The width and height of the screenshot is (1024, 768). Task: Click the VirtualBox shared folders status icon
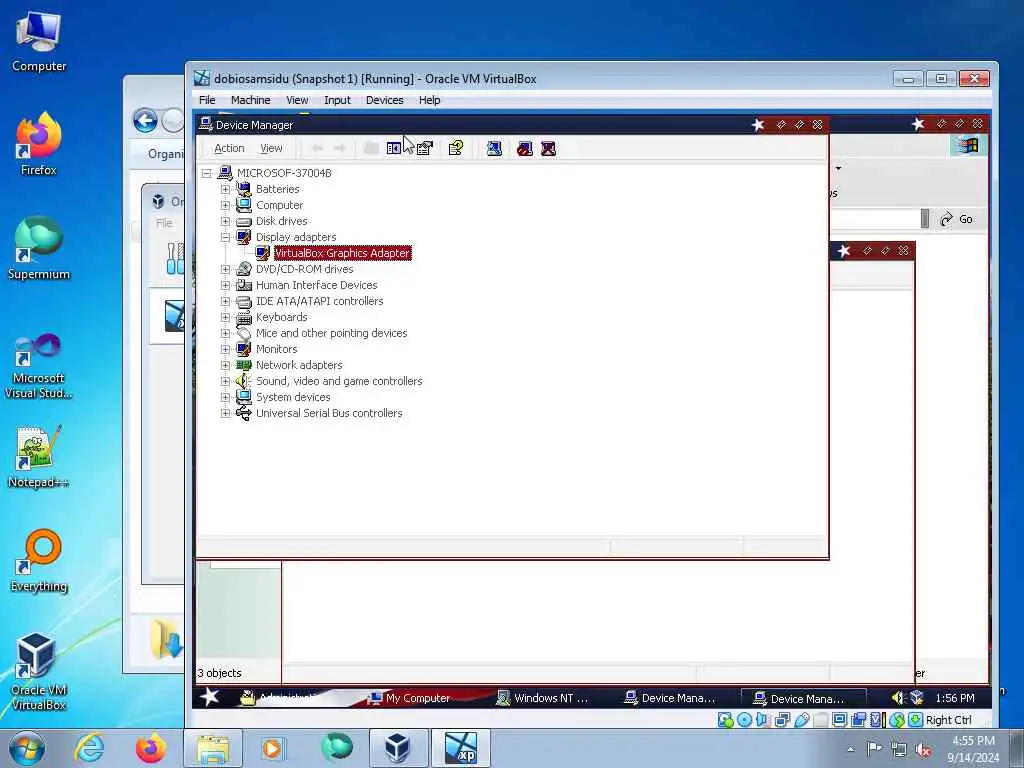821,720
